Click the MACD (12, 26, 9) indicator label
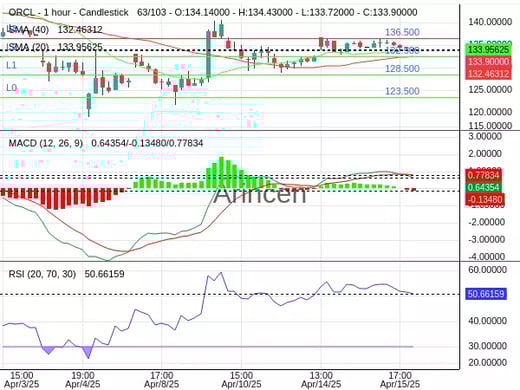The width and height of the screenshot is (520, 390). tap(46, 143)
